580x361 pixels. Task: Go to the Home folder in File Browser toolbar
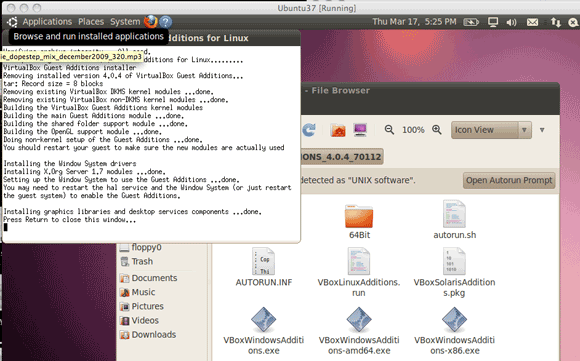click(338, 130)
